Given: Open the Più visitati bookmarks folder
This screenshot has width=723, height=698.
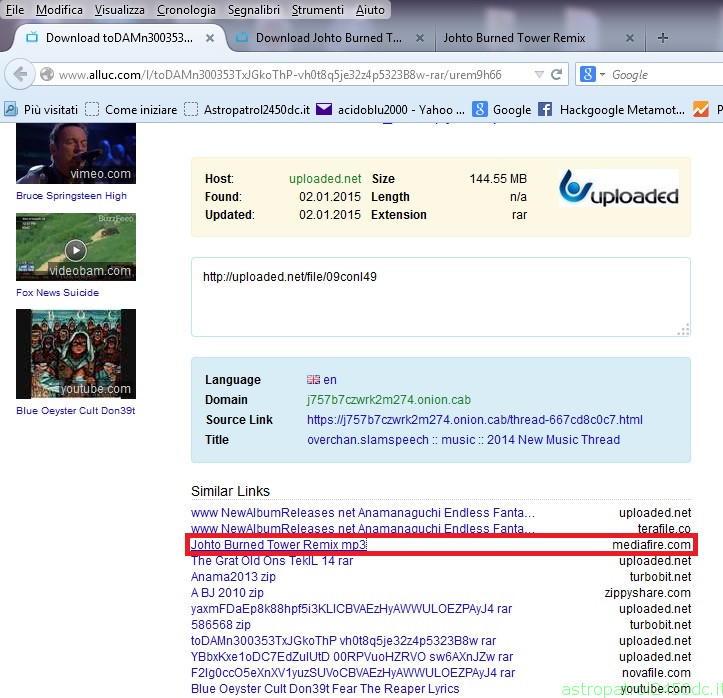Looking at the screenshot, I should coord(41,110).
